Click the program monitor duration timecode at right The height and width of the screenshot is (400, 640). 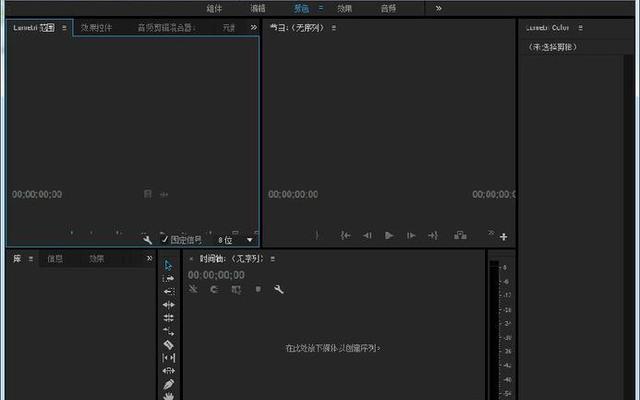coord(493,194)
